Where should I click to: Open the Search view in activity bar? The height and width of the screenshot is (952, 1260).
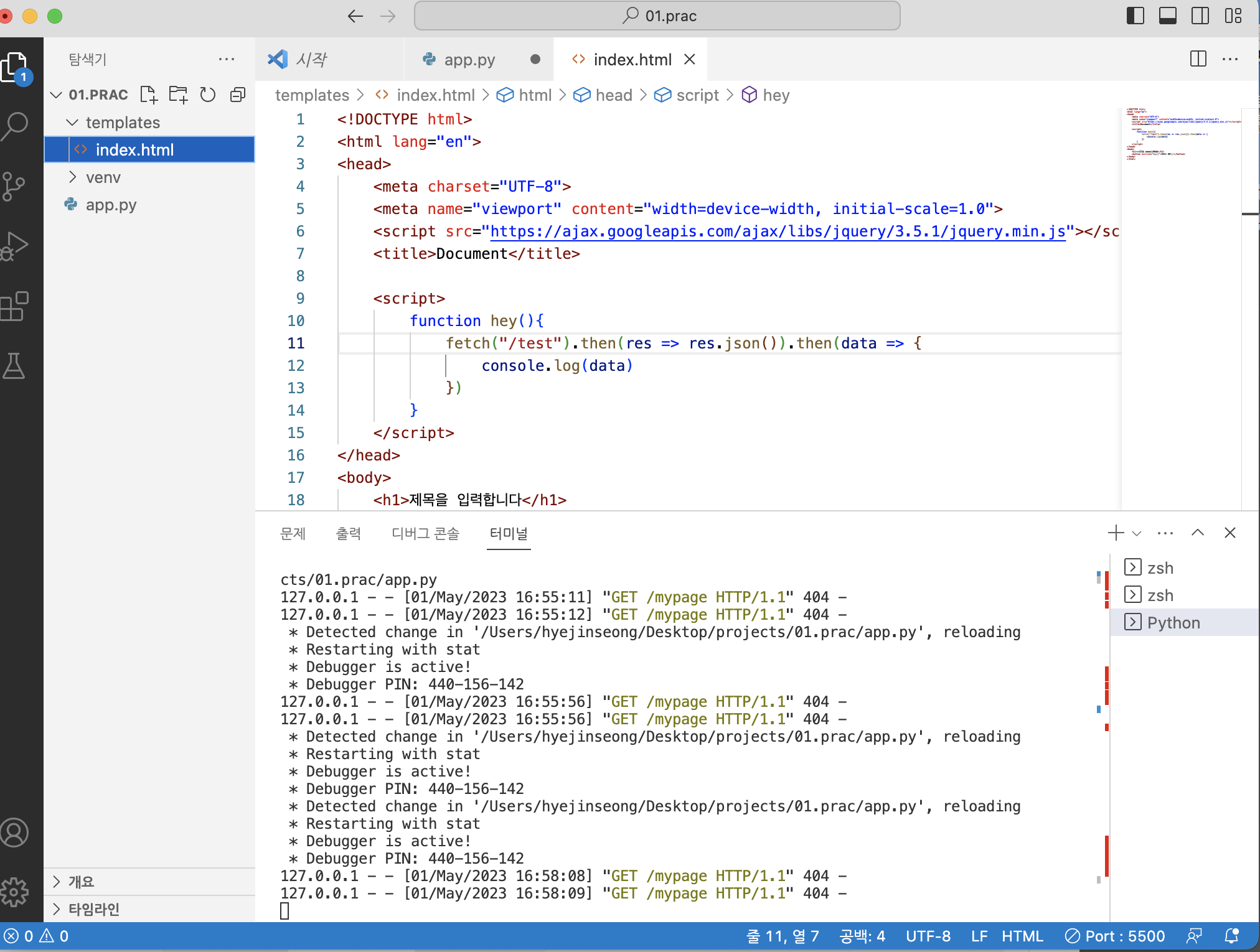(16, 126)
